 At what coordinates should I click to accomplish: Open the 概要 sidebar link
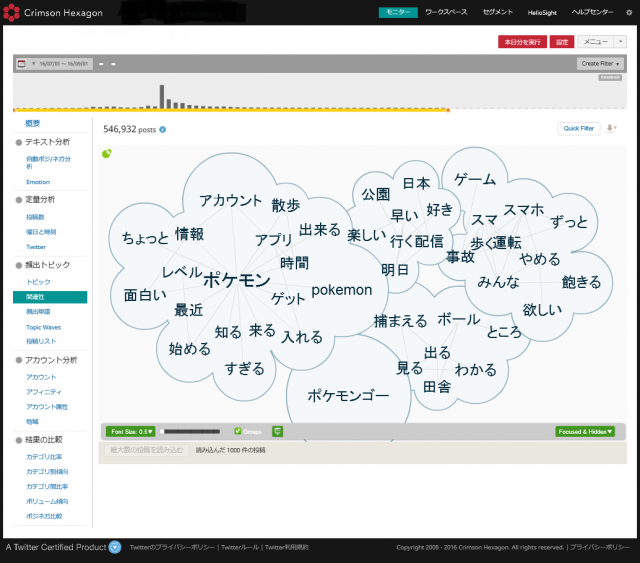point(33,123)
